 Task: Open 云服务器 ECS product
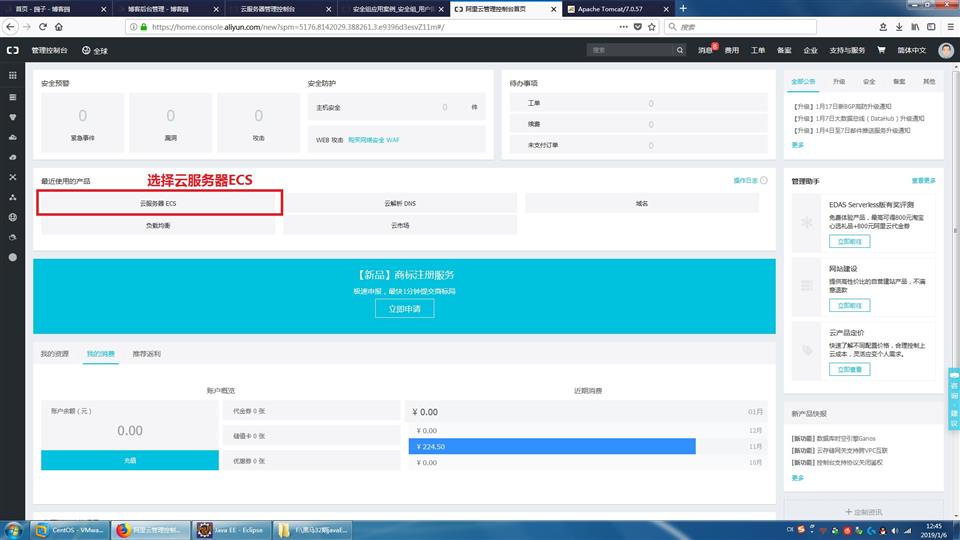159,203
